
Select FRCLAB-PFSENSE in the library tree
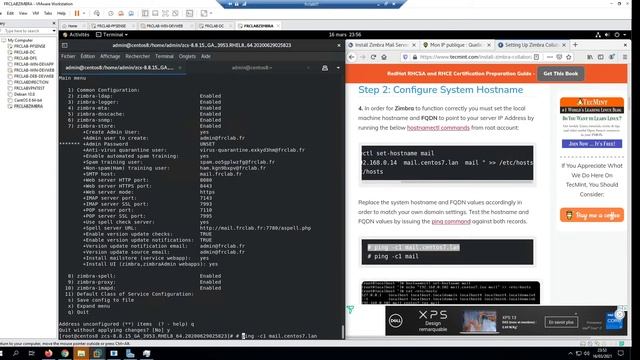30,47
